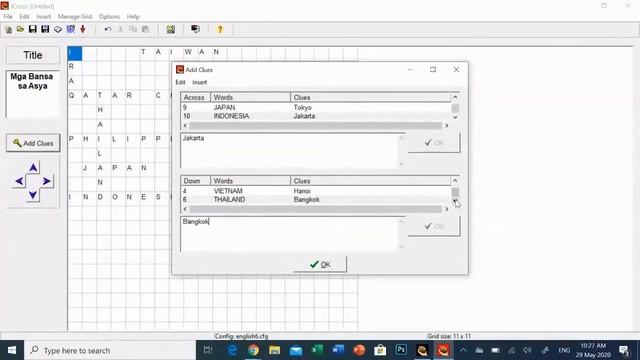Open the main window Insert menu

(44, 17)
